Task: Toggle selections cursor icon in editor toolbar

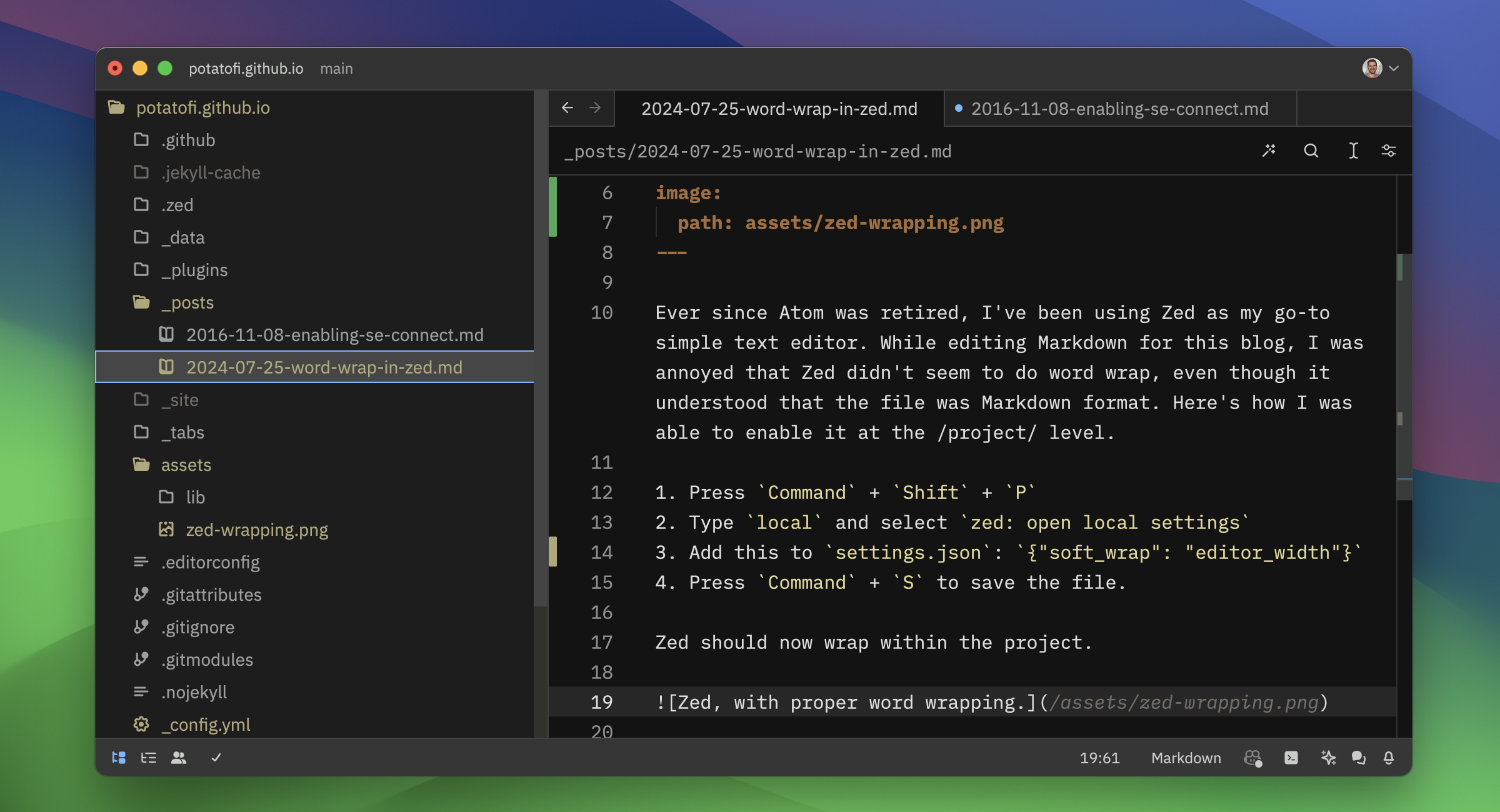Action: [x=1353, y=151]
